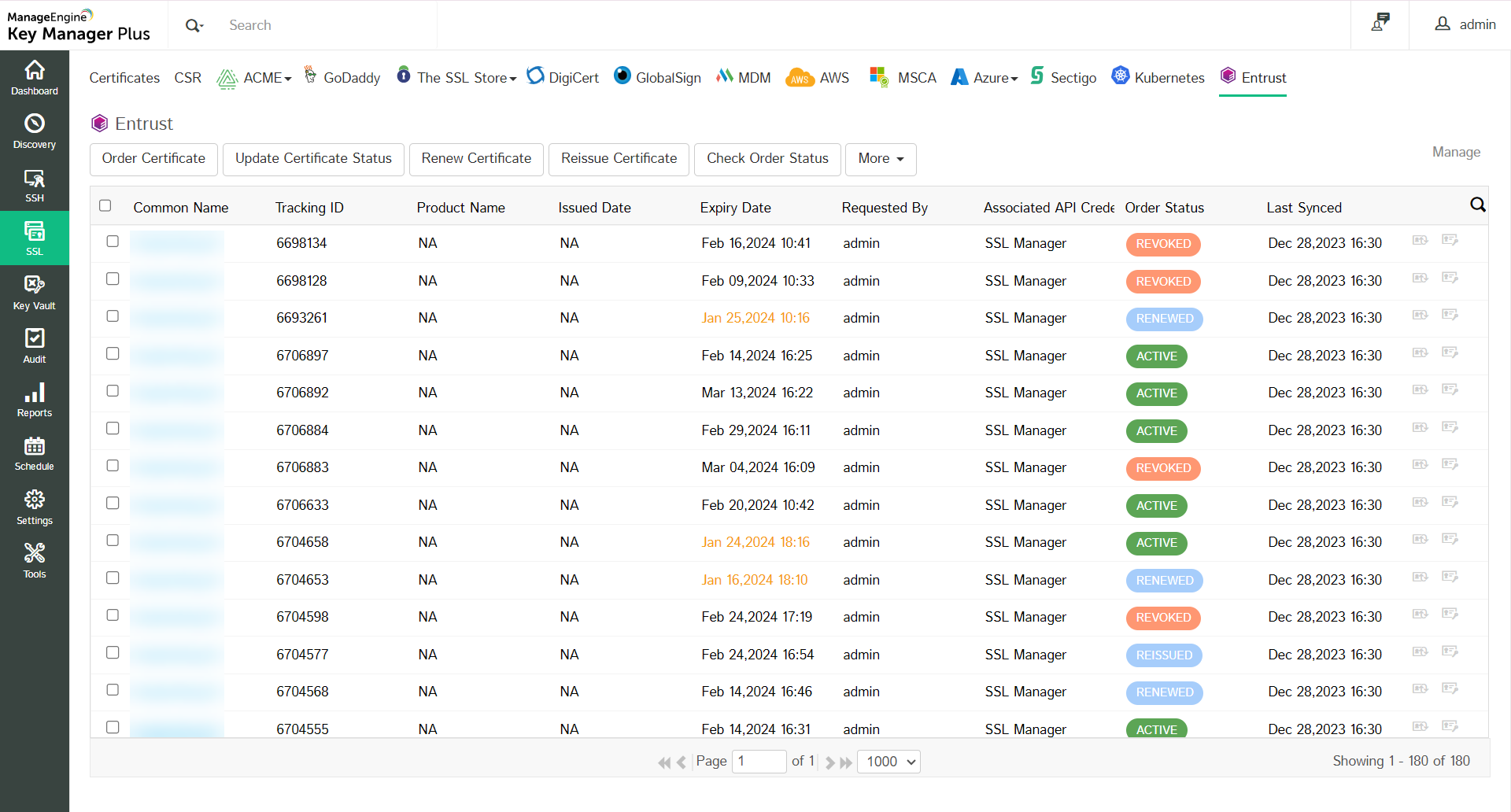Open the MDM tab
The image size is (1511, 812).
pyautogui.click(x=743, y=78)
